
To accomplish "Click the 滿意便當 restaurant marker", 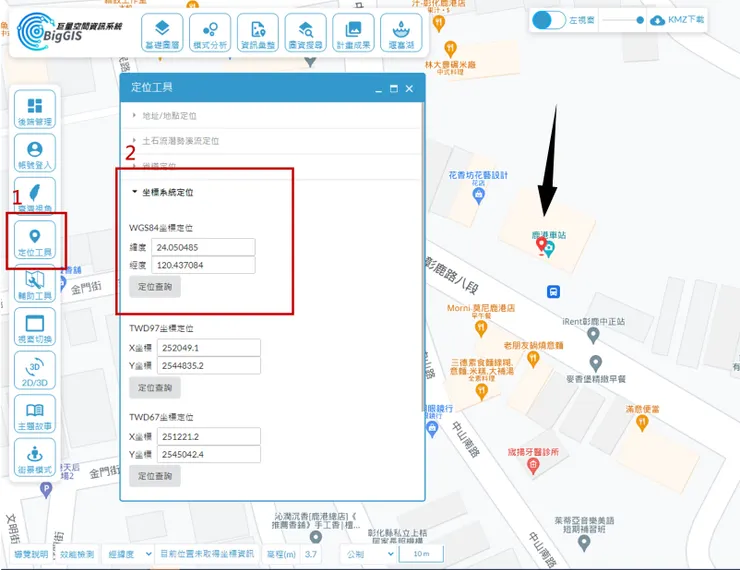I will point(642,423).
